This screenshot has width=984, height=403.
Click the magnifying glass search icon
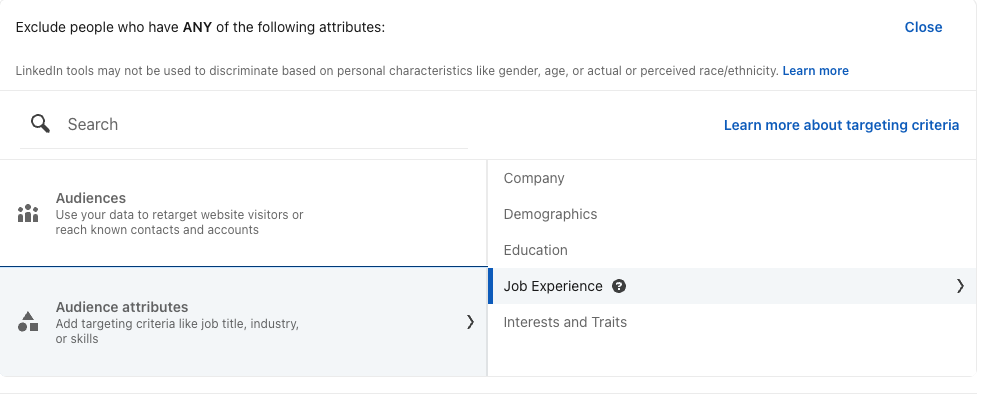[x=40, y=124]
